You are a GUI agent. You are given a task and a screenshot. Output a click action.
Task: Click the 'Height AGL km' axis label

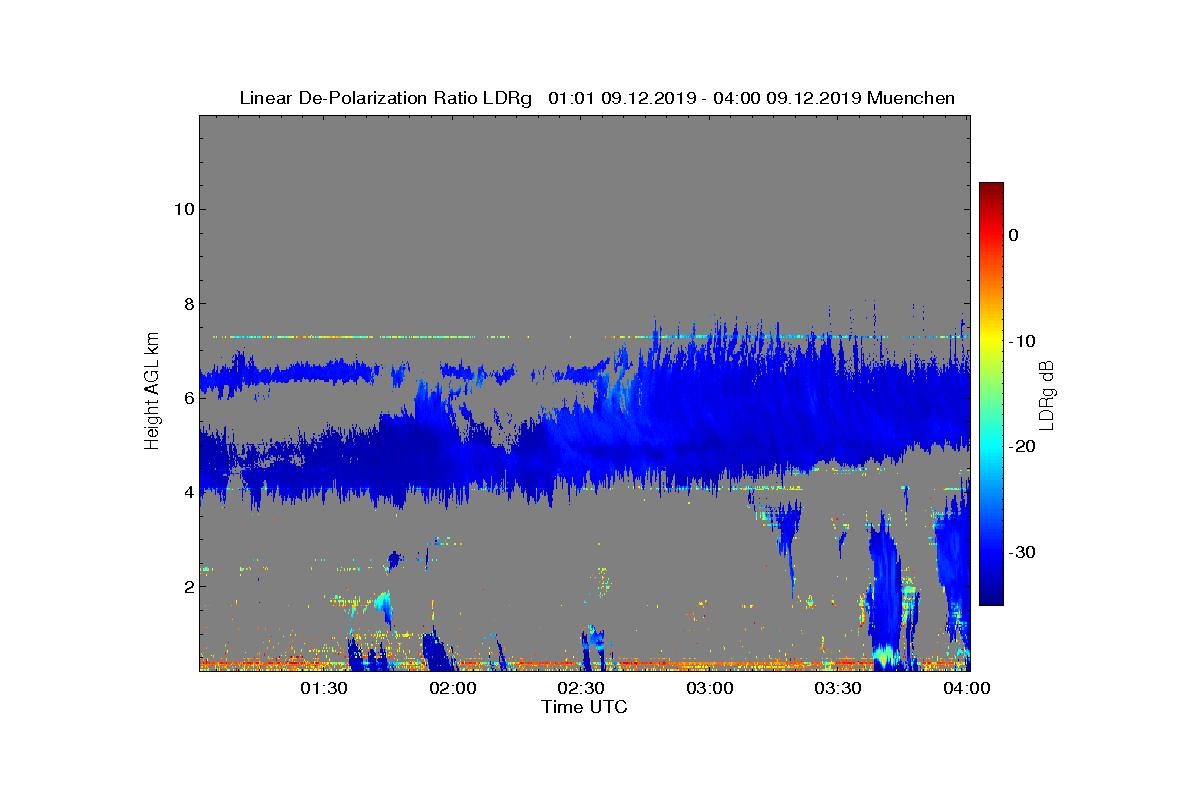pos(152,392)
